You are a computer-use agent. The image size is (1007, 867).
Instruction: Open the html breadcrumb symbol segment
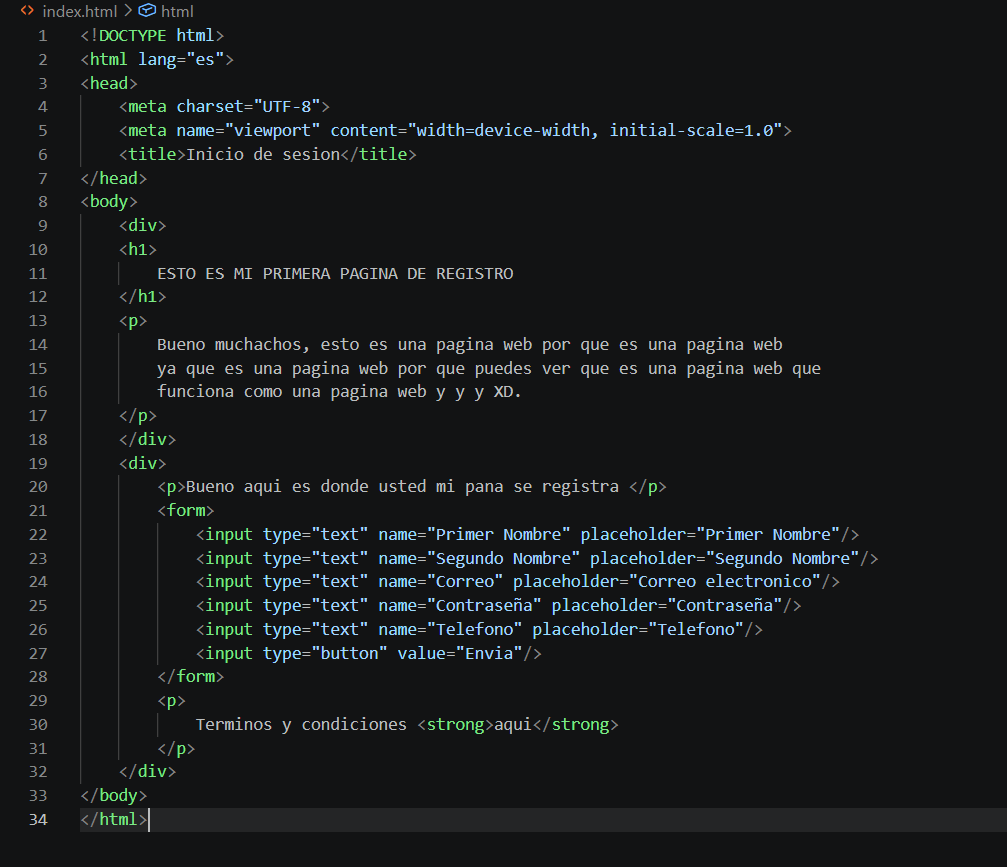click(x=177, y=12)
